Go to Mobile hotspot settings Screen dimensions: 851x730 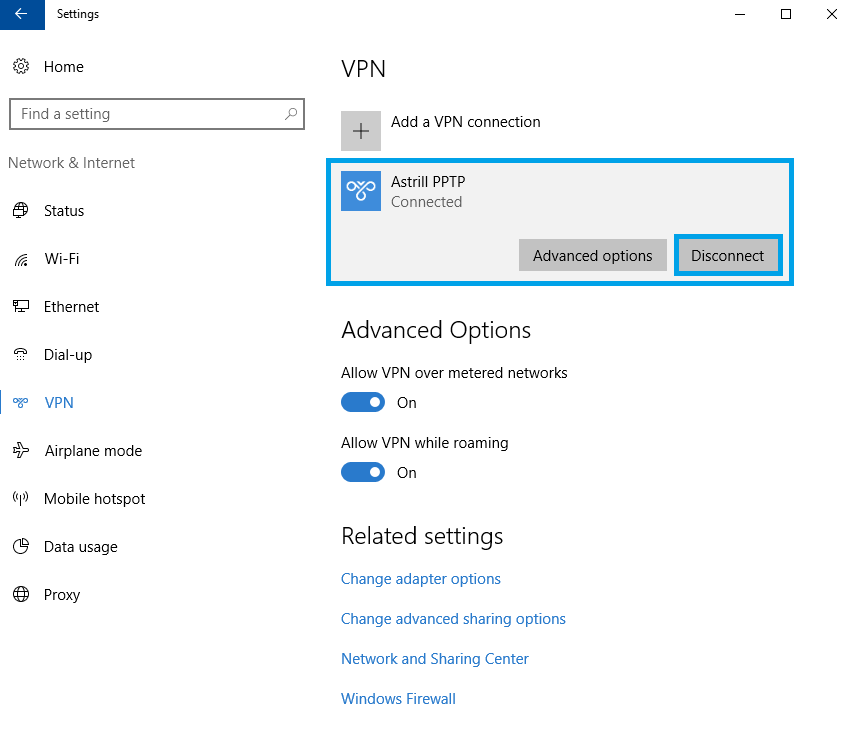tap(94, 499)
